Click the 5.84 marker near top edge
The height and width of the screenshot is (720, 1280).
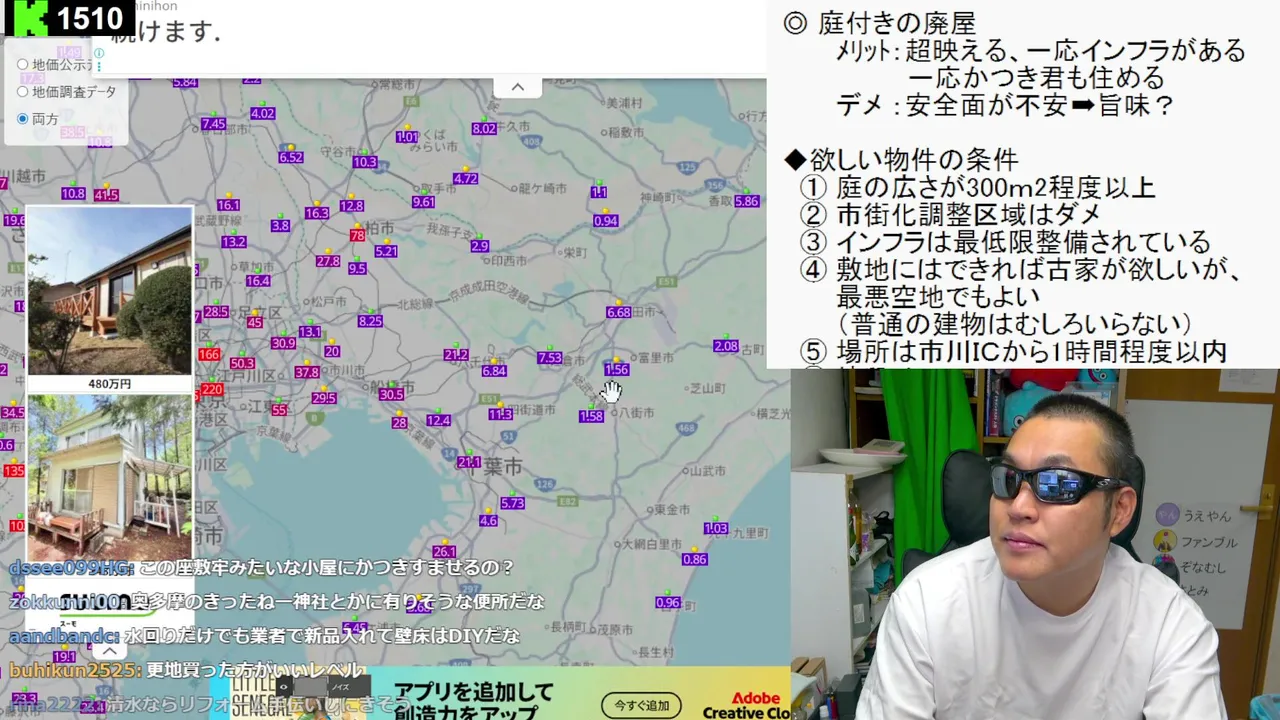(x=184, y=83)
